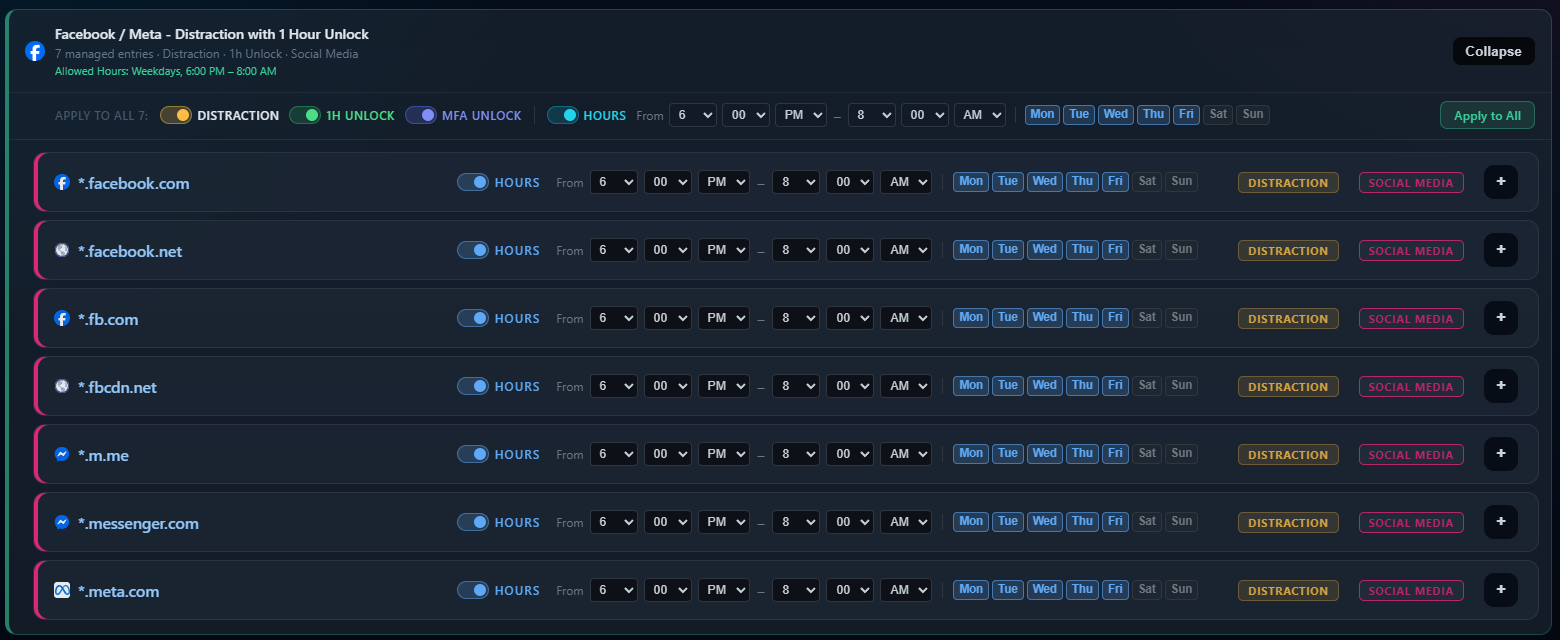This screenshot has height=640, width=1560.
Task: Open the end hour dropdown for *.meta.com
Action: click(x=796, y=590)
